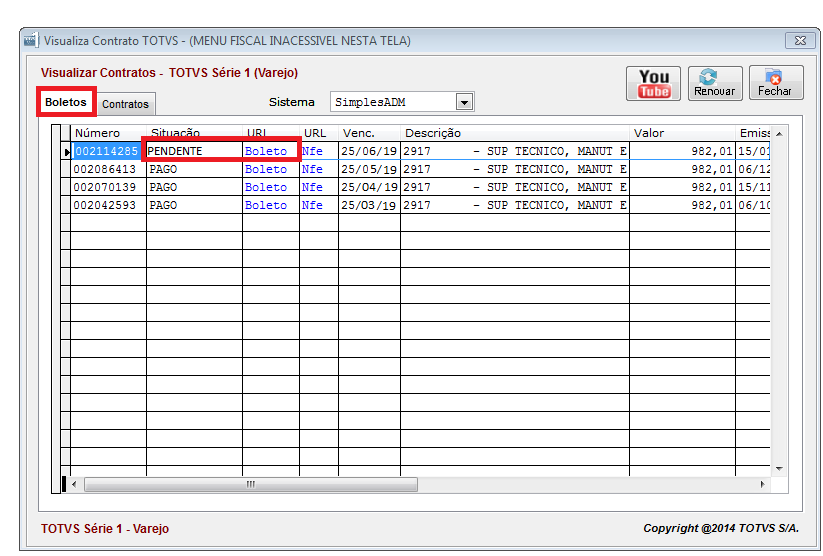This screenshot has width=823, height=556.
Task: Click the Descrição column header
Action: click(x=514, y=133)
